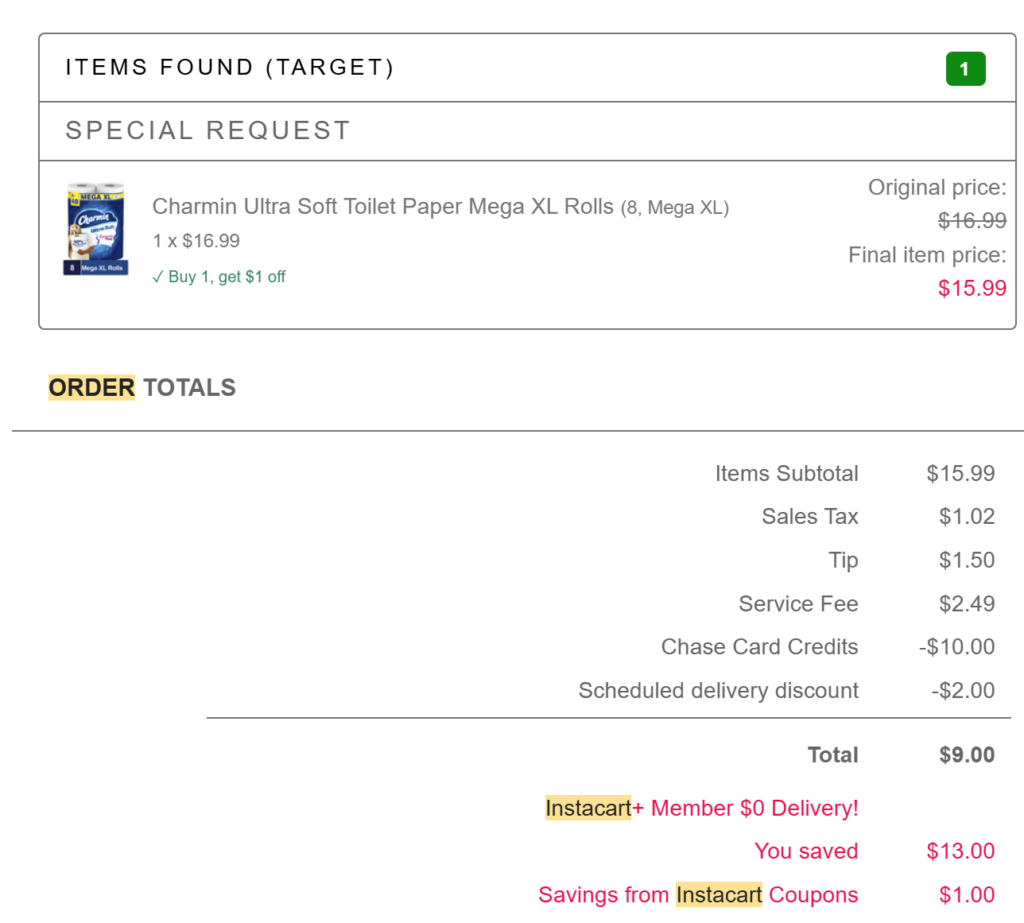
Task: Click the Chase Card Credits label
Action: click(759, 647)
